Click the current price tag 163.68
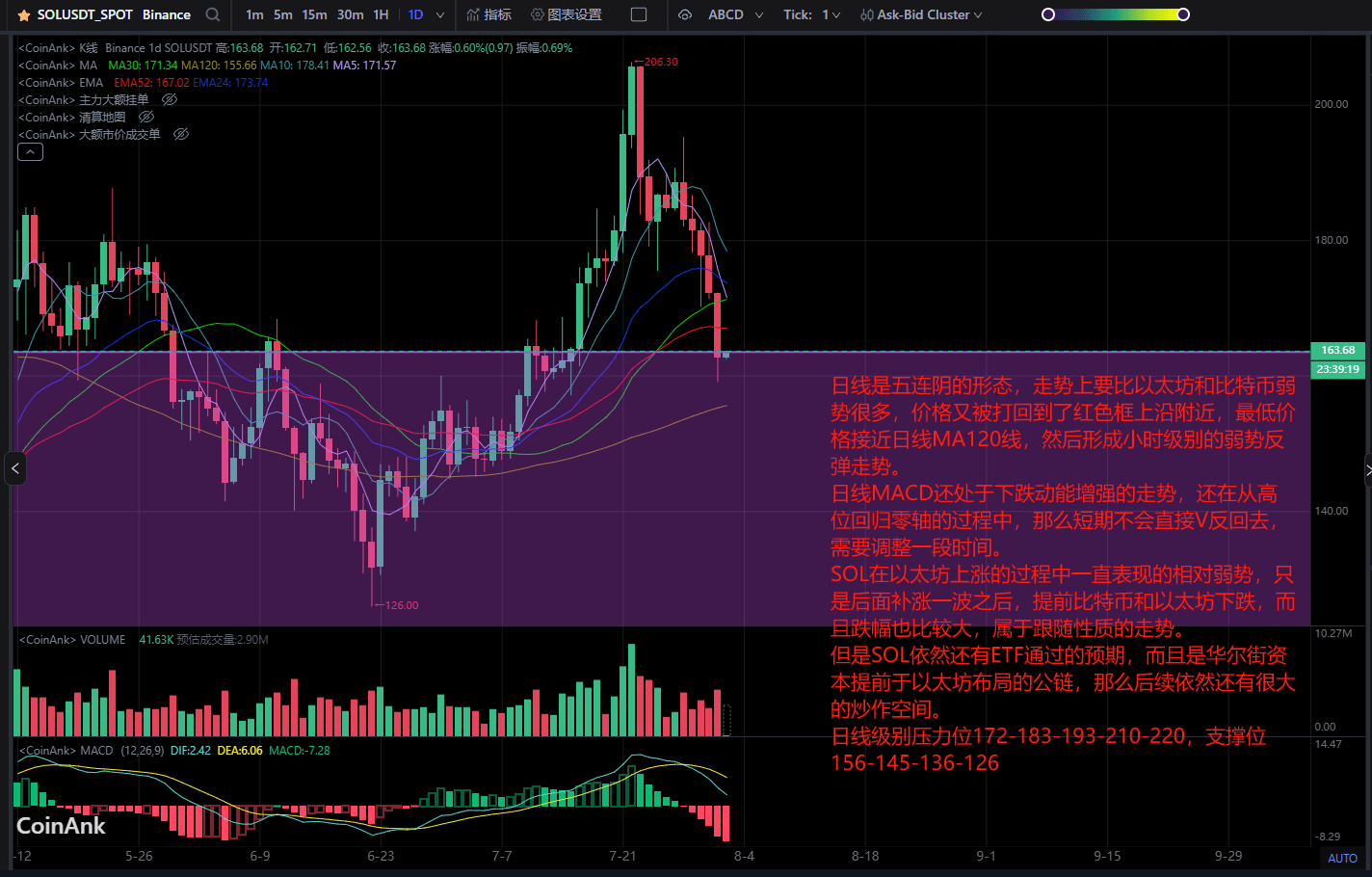This screenshot has width=1372, height=877. [1337, 351]
